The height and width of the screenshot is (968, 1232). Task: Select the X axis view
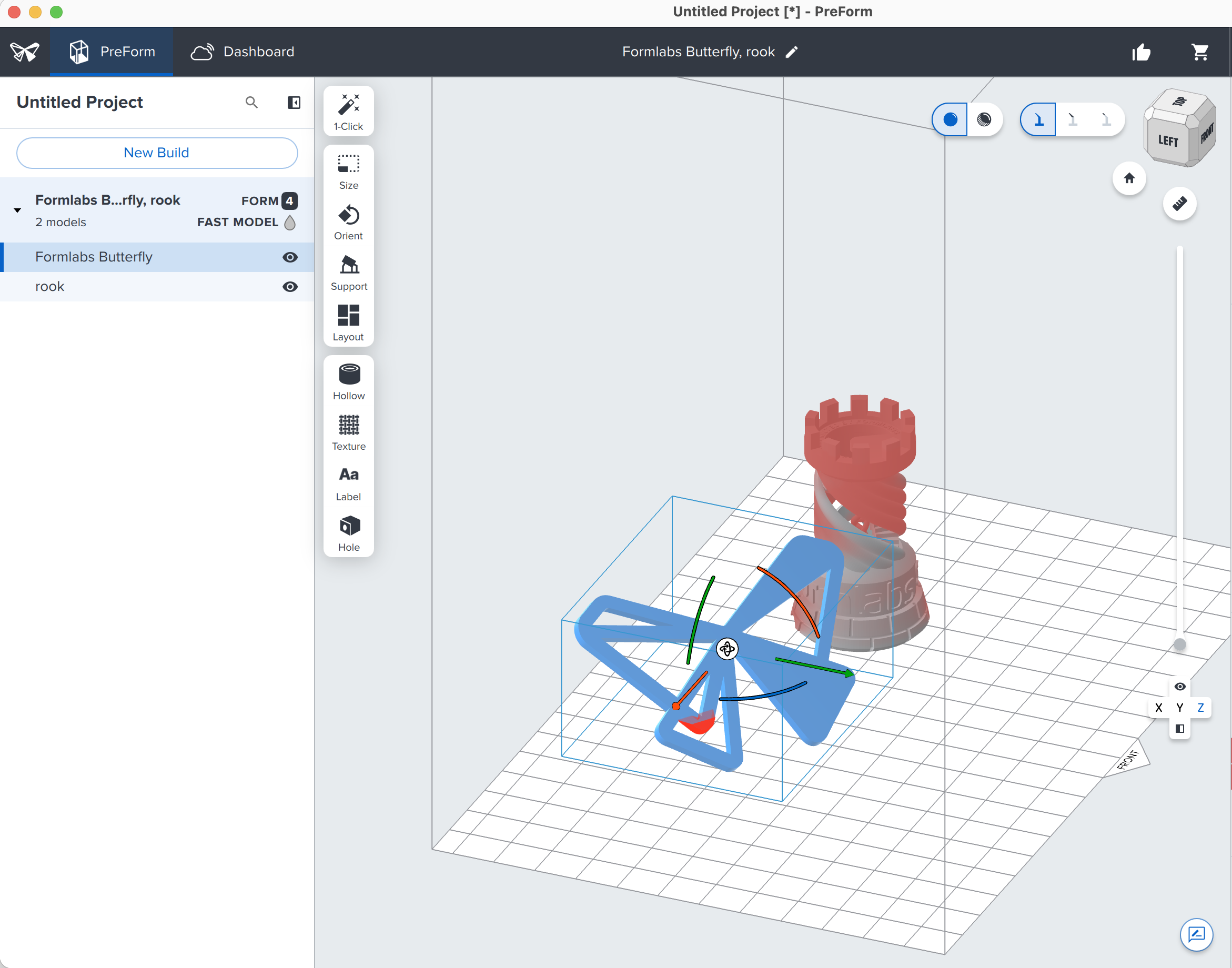[x=1158, y=707]
